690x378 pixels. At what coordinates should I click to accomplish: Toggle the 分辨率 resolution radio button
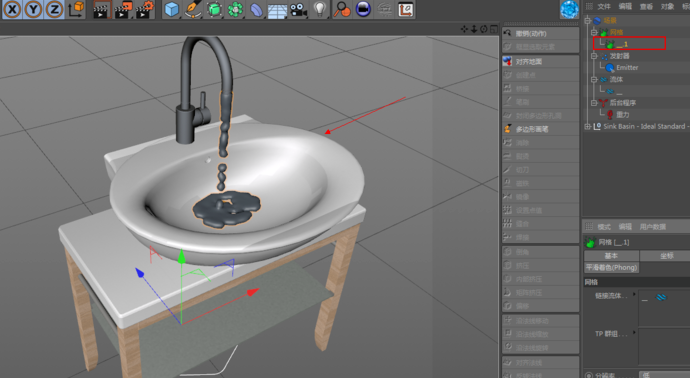point(589,375)
